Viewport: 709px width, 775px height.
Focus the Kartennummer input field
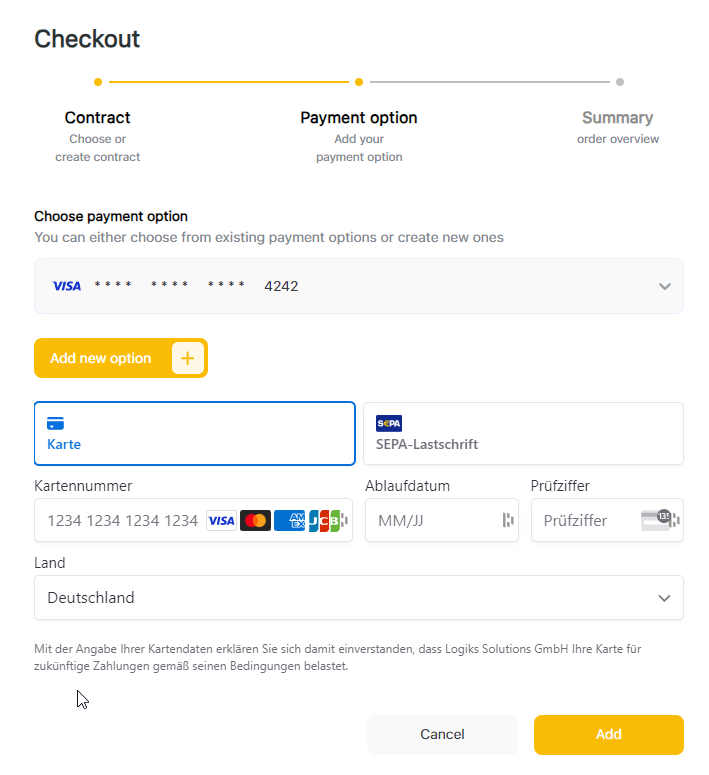[x=122, y=520]
